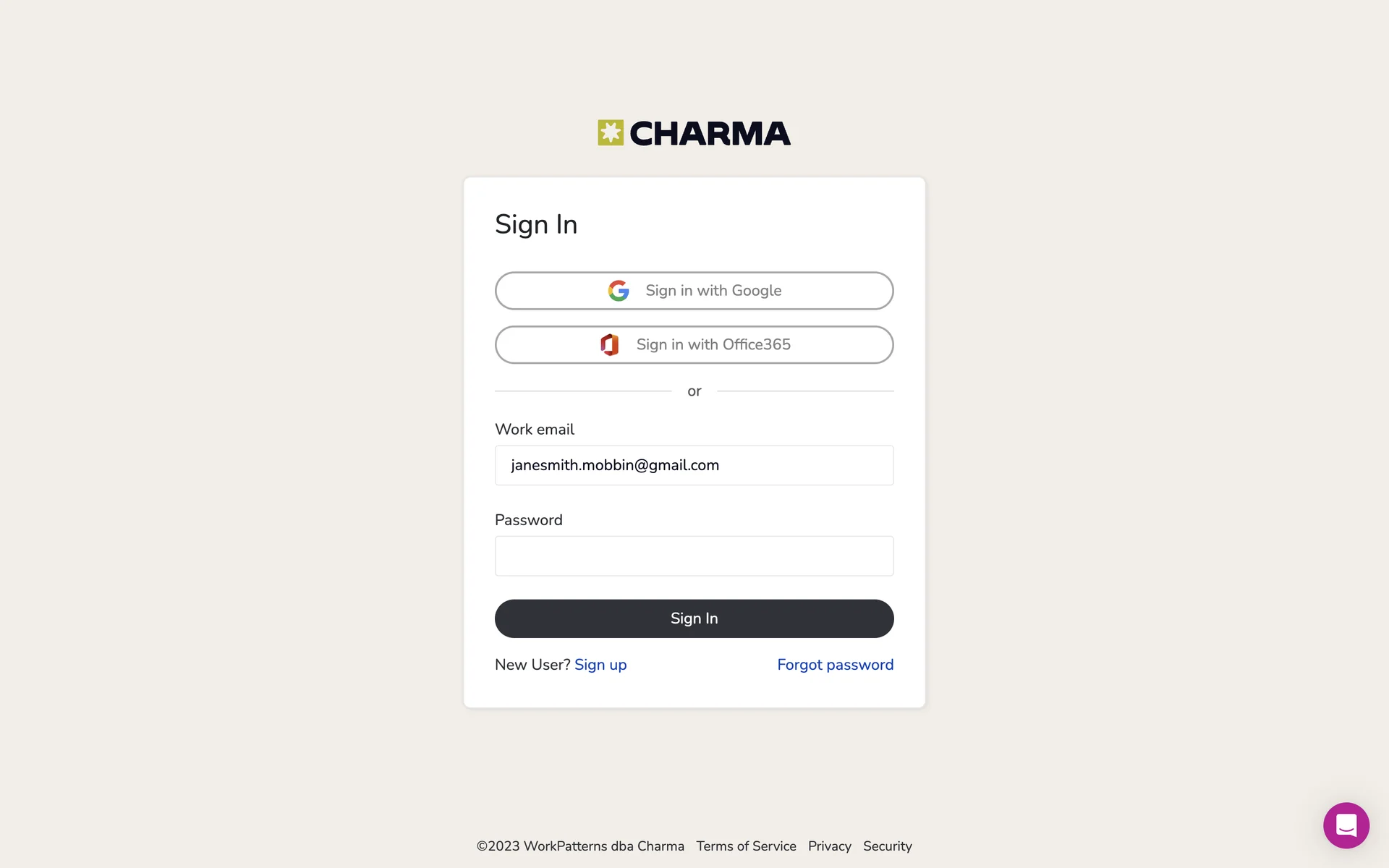Click the Password label
1389x868 pixels.
coord(528,520)
